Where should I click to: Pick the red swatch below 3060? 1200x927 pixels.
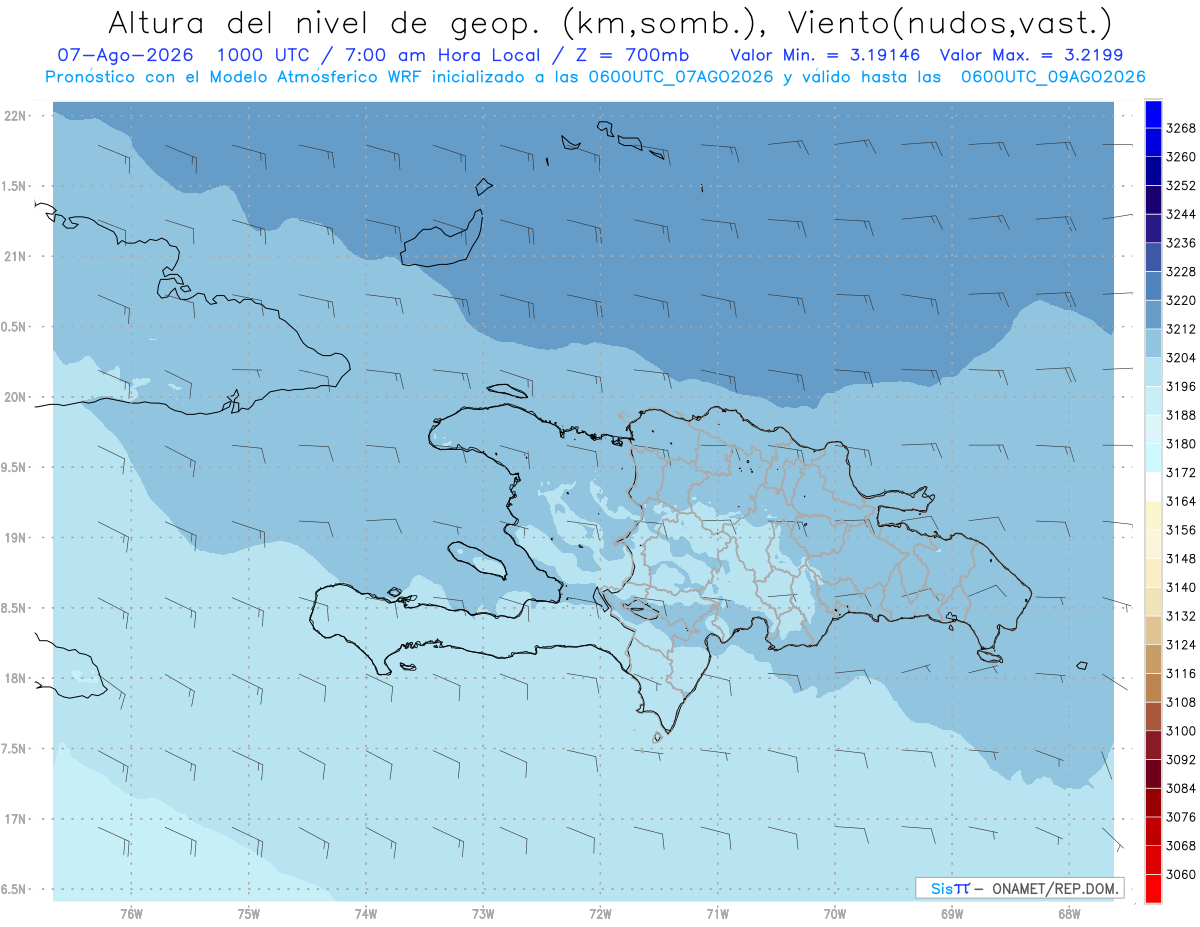pyautogui.click(x=1153, y=888)
